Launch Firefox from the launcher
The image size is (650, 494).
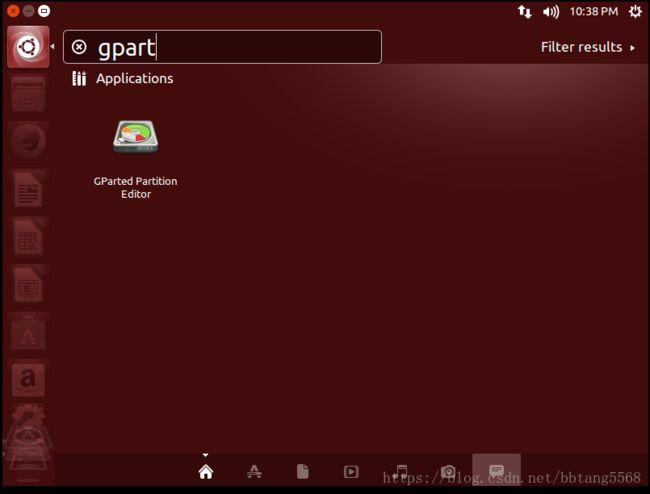28,141
